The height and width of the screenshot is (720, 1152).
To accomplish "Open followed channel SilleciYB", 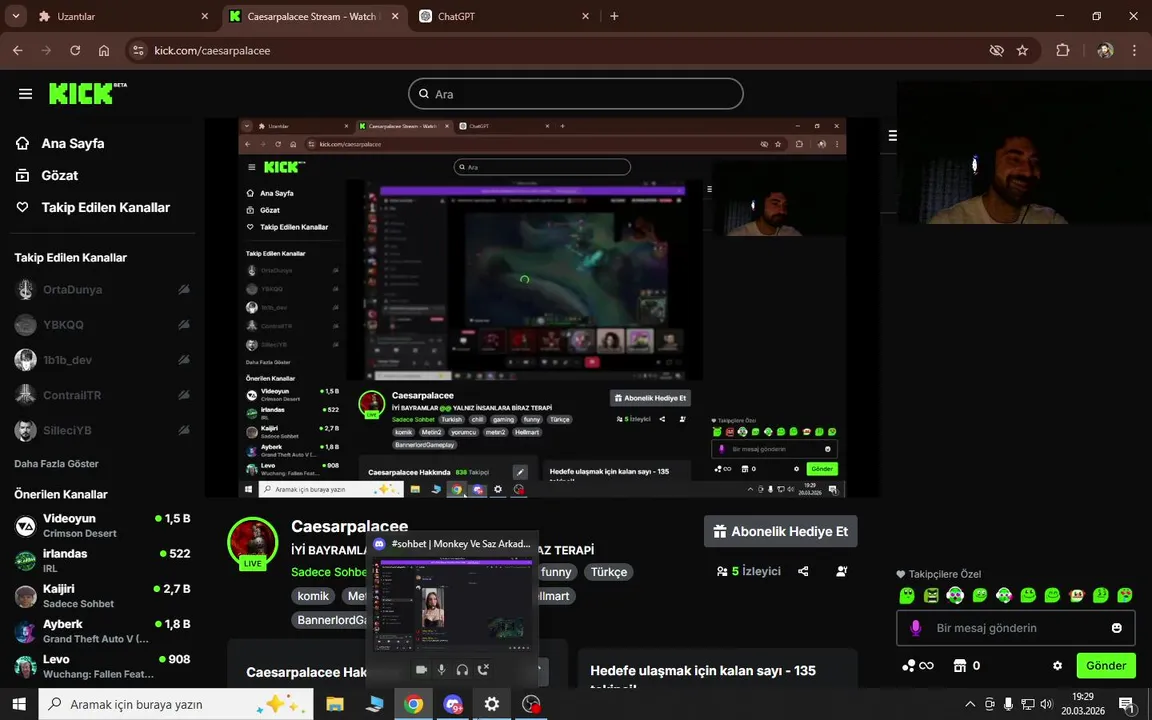I will 102,431.
